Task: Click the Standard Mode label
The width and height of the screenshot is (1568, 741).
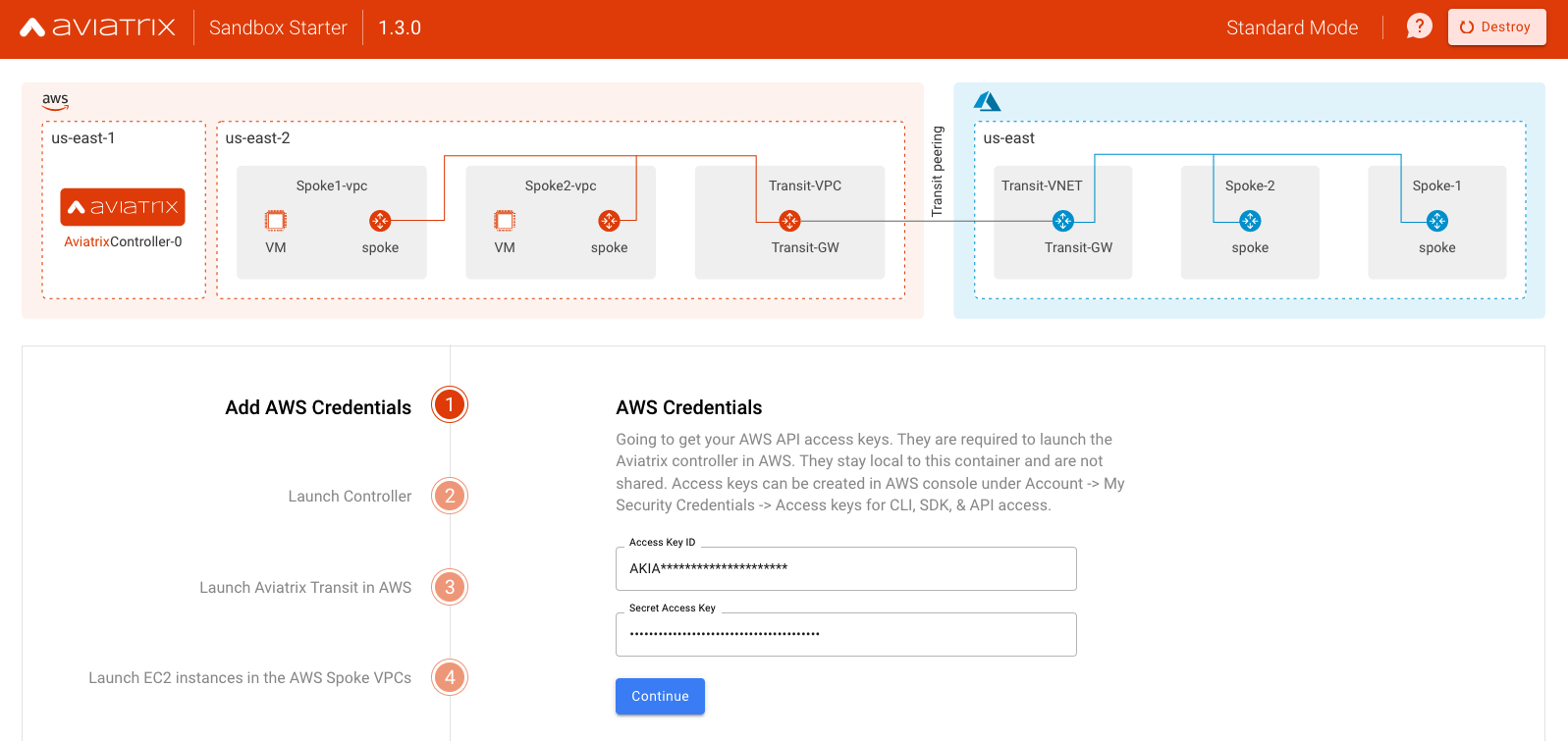Action: click(1292, 27)
